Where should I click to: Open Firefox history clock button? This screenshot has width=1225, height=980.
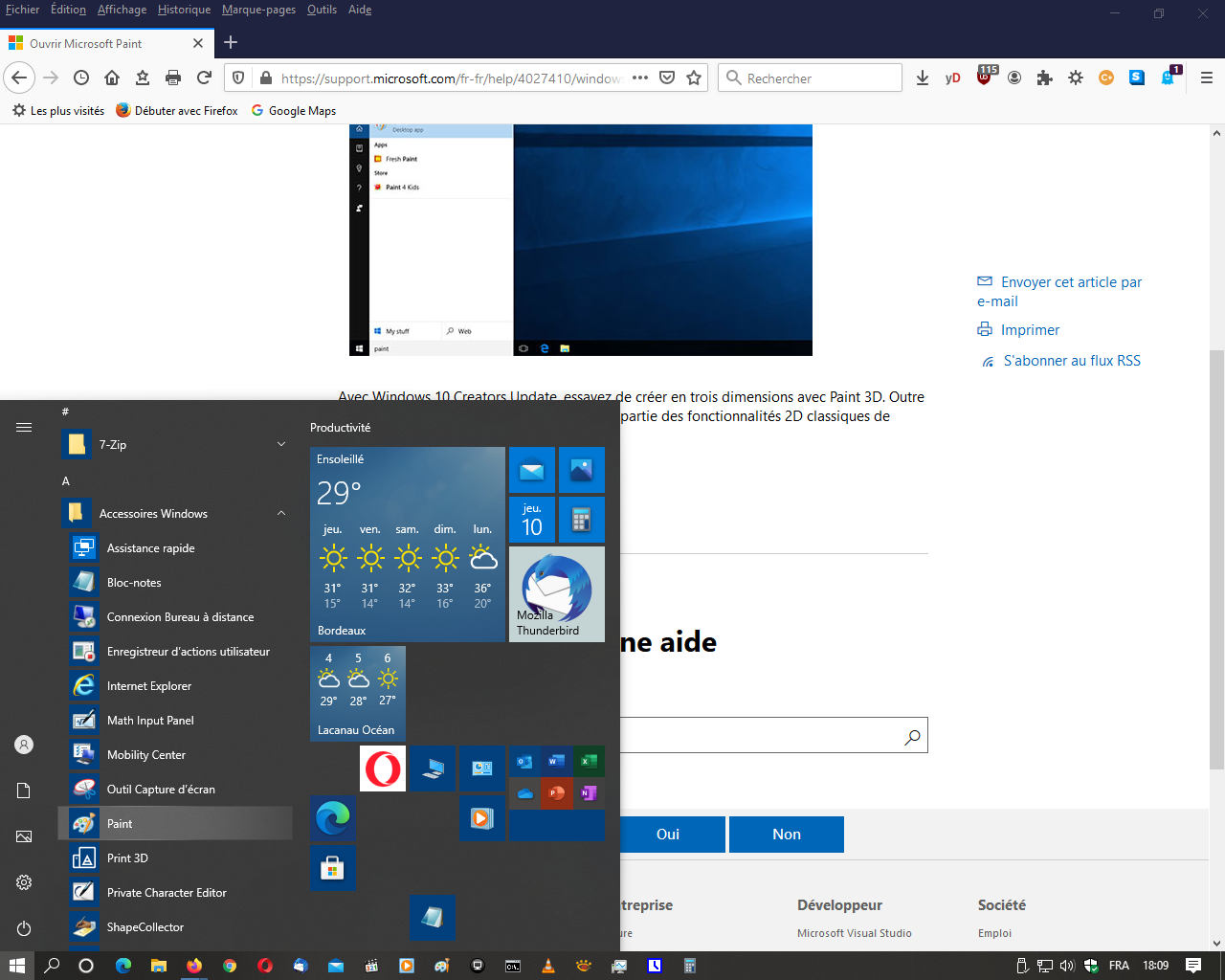(81, 78)
